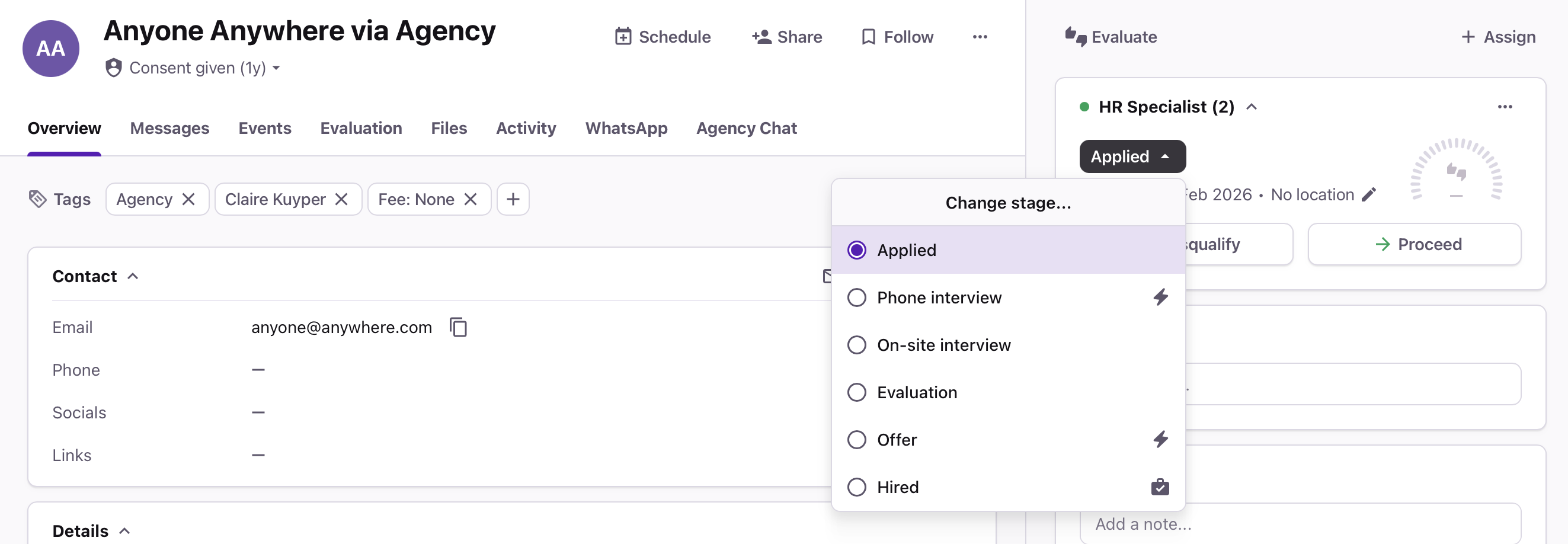Screen dimensions: 1568x544
Task: Click the AA candidate avatar
Action: (x=50, y=49)
